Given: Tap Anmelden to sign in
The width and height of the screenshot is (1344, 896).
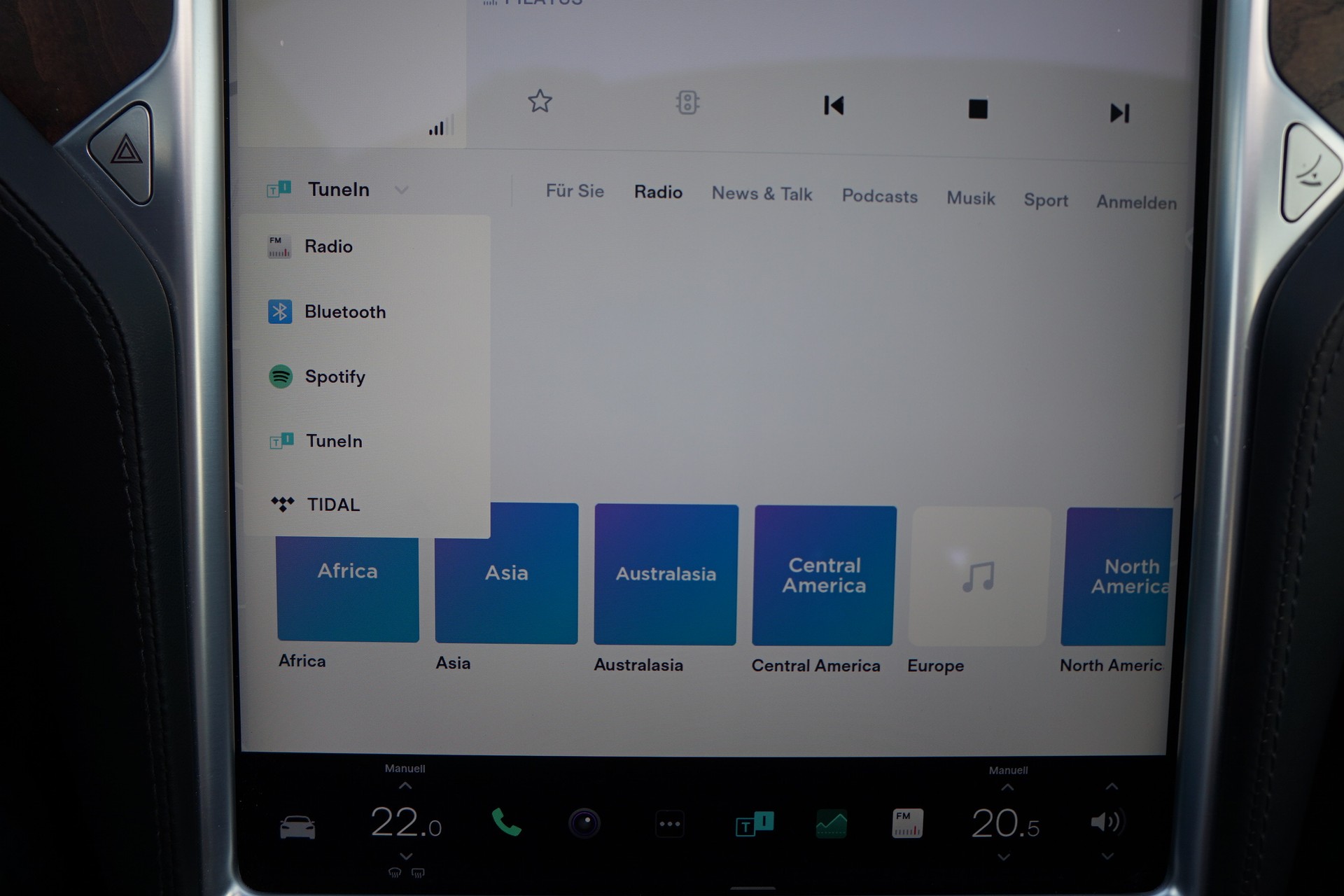Looking at the screenshot, I should pyautogui.click(x=1136, y=202).
